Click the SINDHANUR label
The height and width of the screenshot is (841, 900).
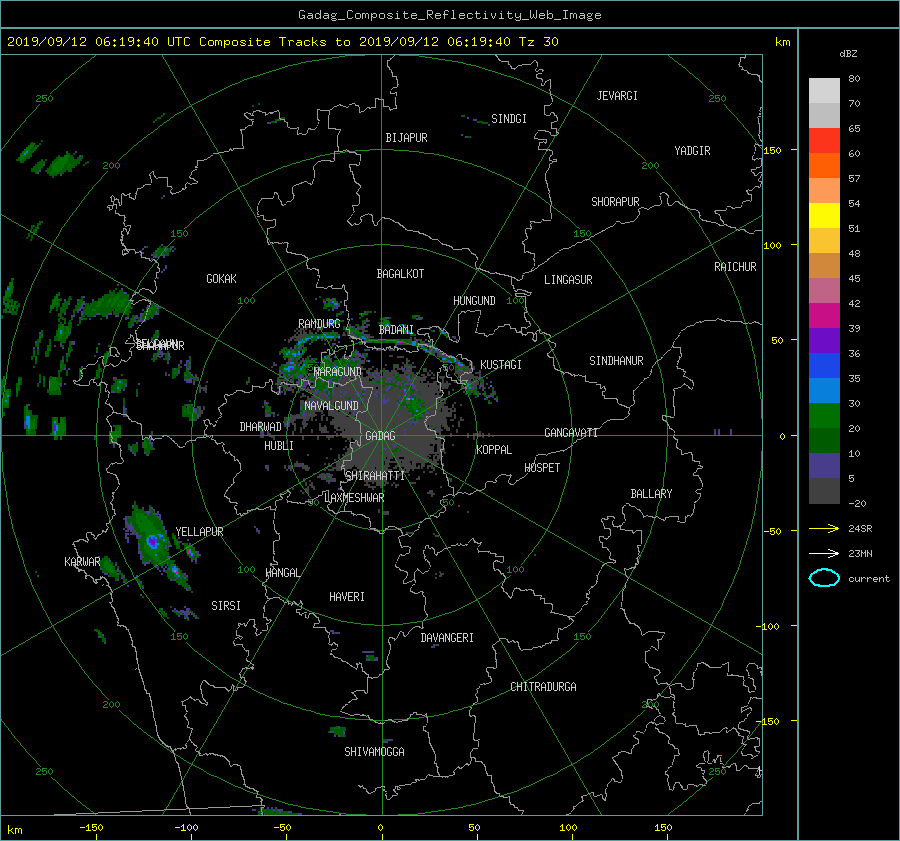[x=616, y=361]
